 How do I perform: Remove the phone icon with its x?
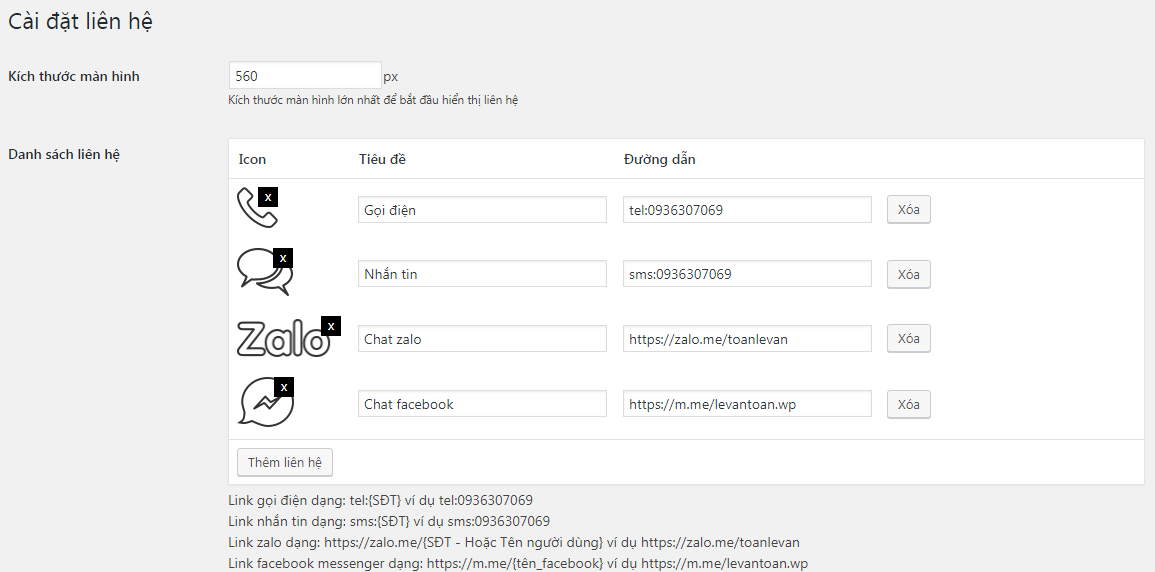coord(268,197)
